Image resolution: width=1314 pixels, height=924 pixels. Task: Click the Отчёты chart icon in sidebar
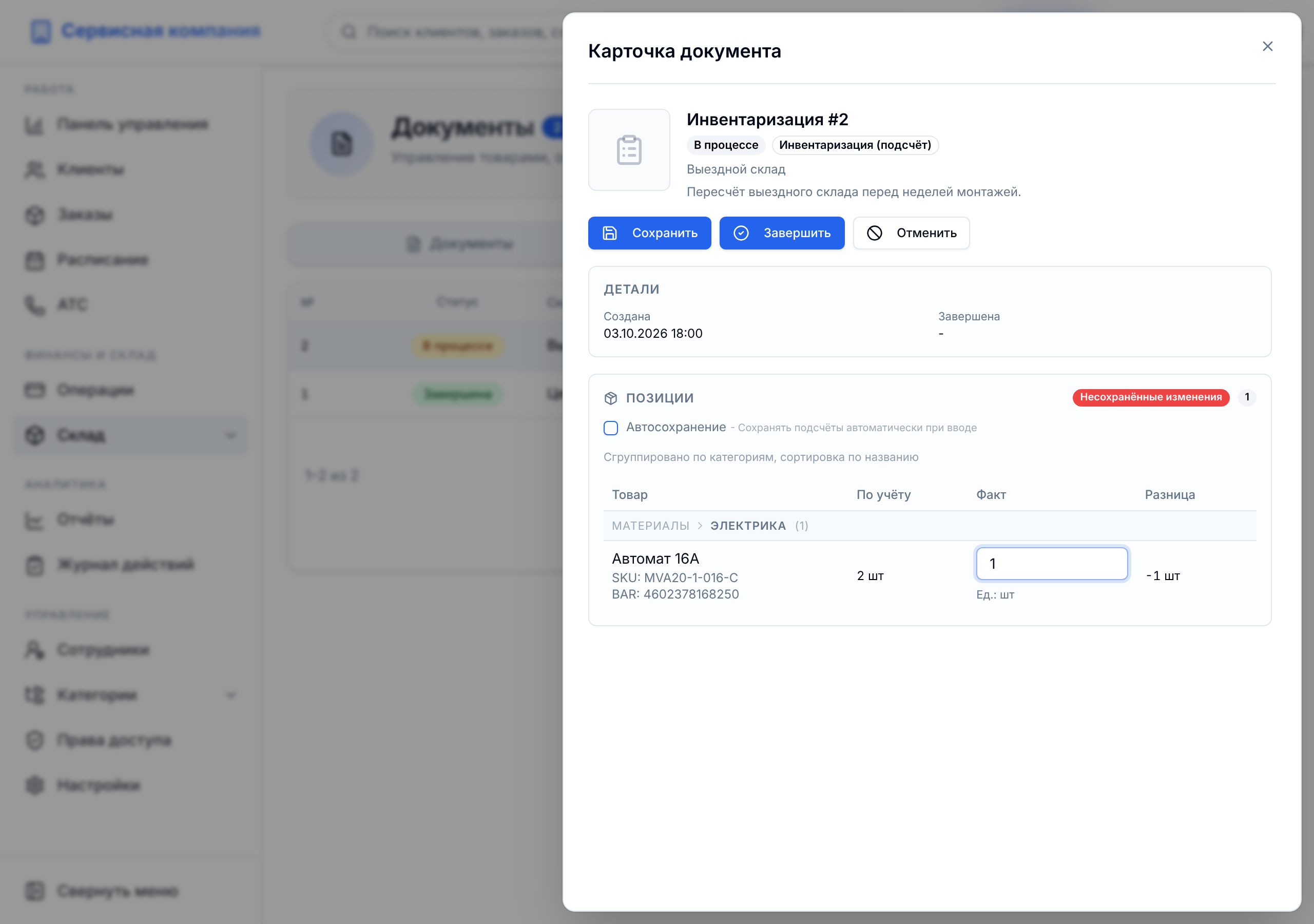click(34, 521)
